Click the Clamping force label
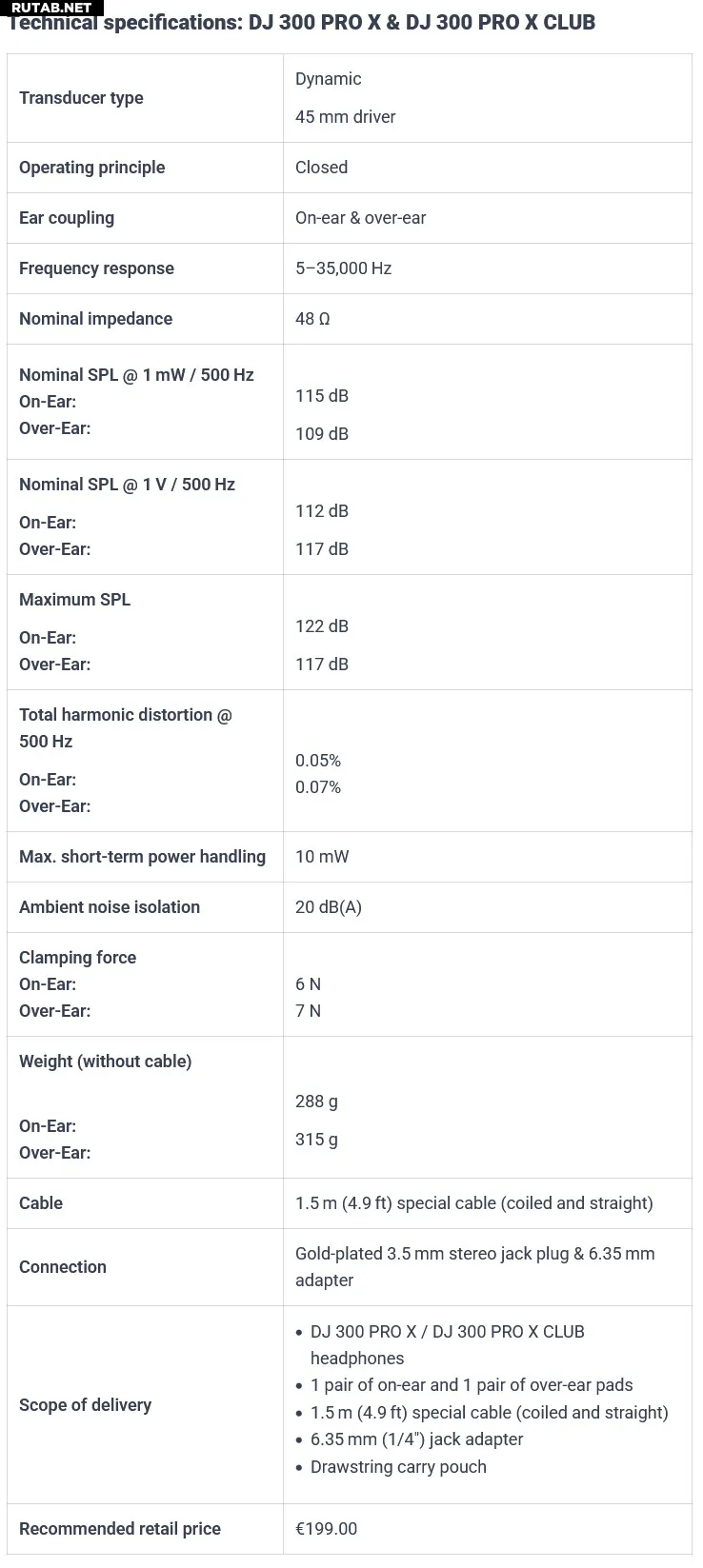The image size is (703, 1568). coord(77,958)
